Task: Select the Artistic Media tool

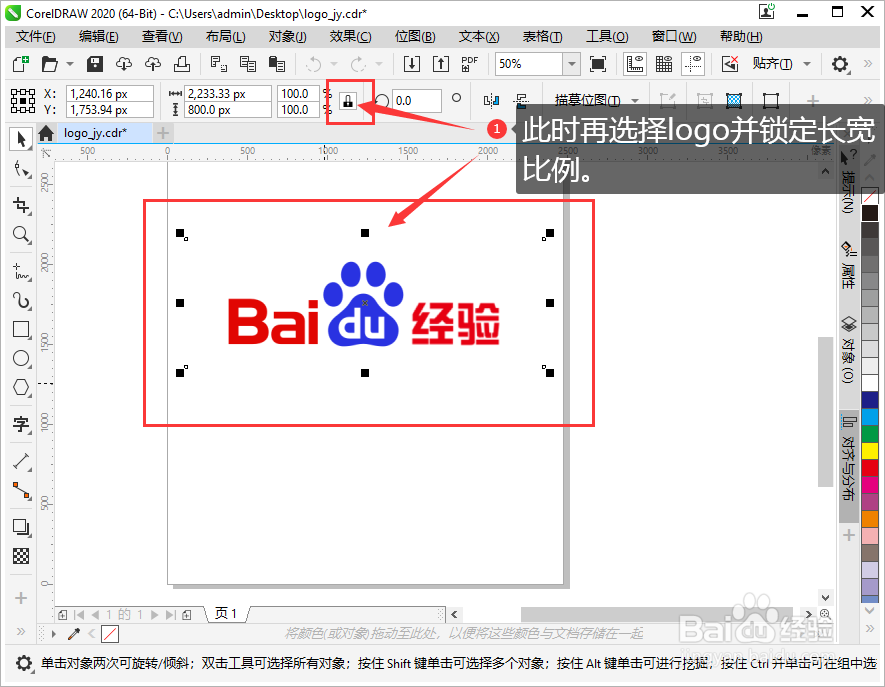Action: (x=21, y=300)
